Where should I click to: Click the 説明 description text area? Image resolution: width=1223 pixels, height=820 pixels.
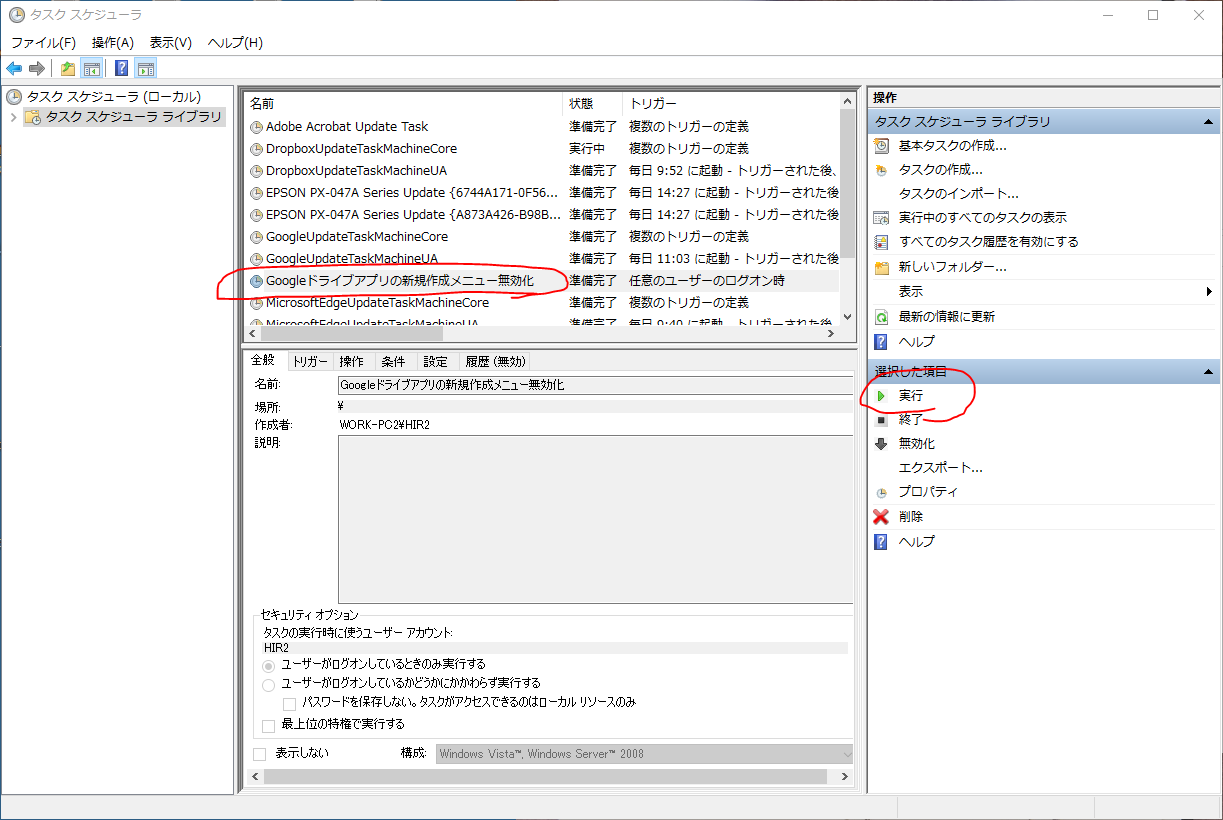pos(595,519)
